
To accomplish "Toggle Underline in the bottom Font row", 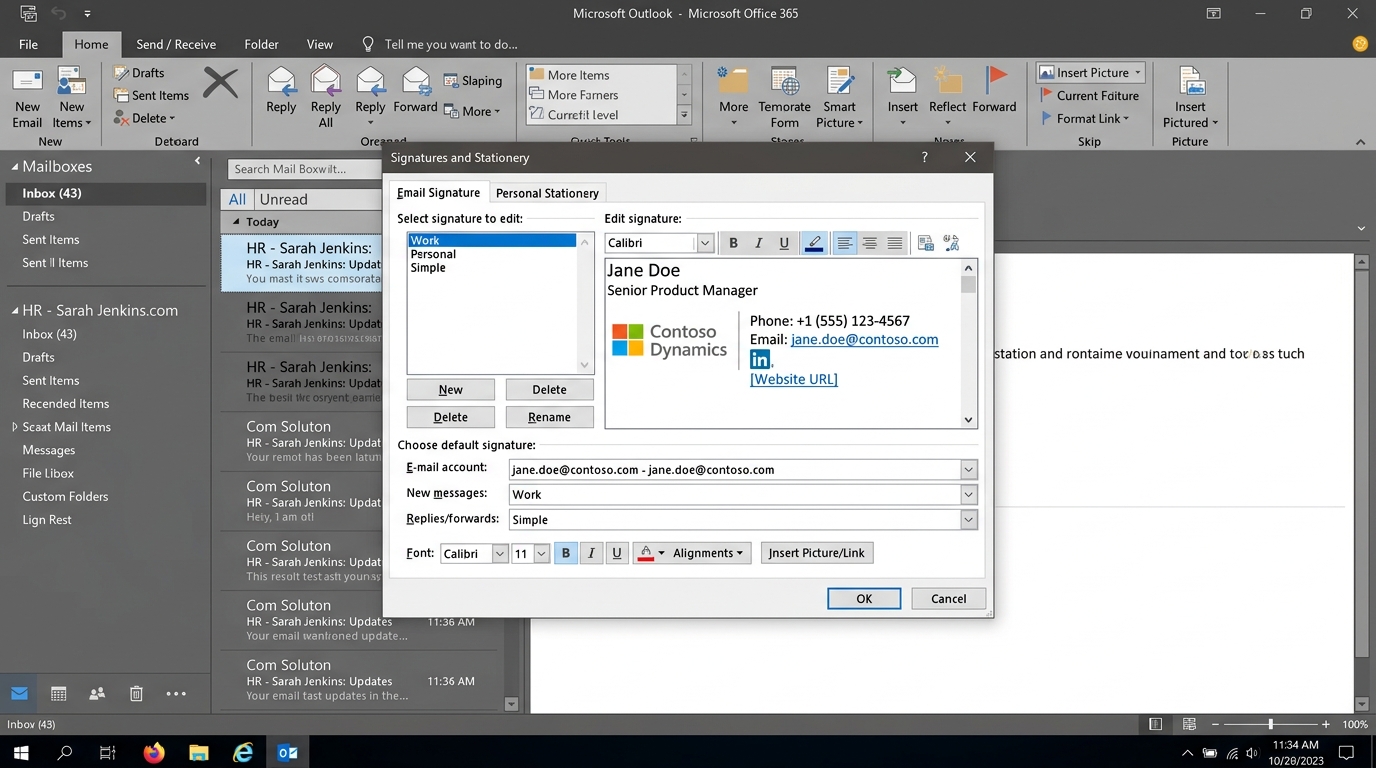I will tap(617, 553).
